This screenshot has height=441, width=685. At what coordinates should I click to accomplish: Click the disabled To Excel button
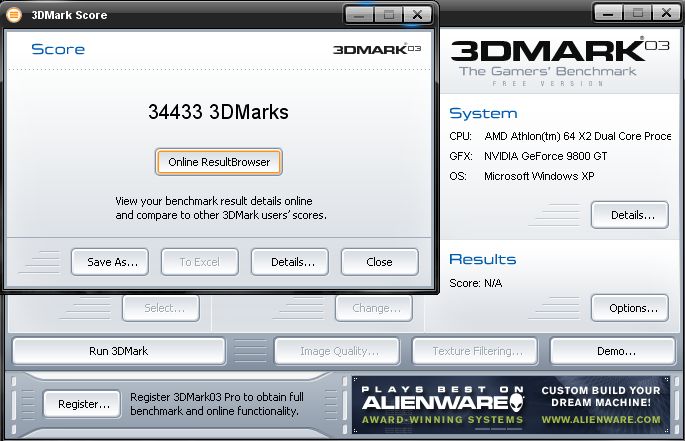point(200,262)
